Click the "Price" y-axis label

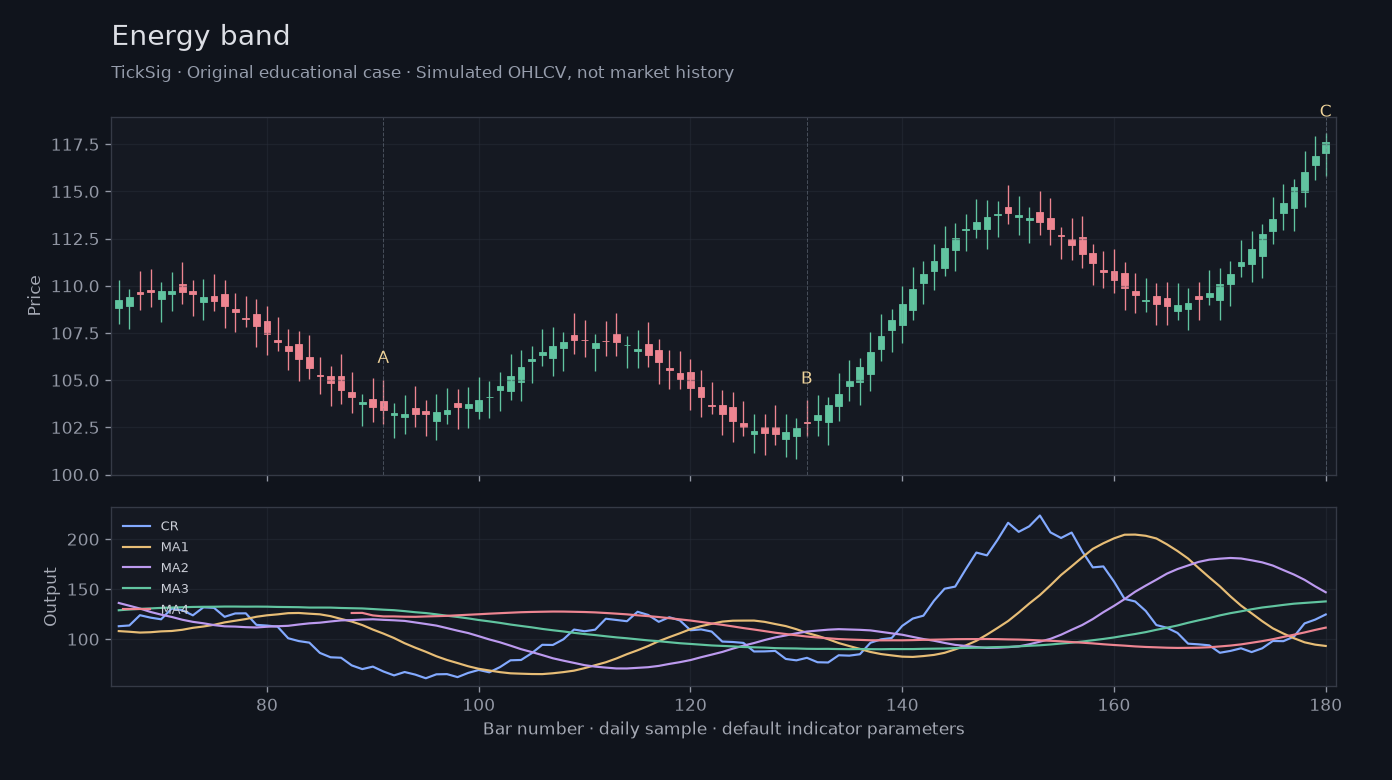(35, 295)
